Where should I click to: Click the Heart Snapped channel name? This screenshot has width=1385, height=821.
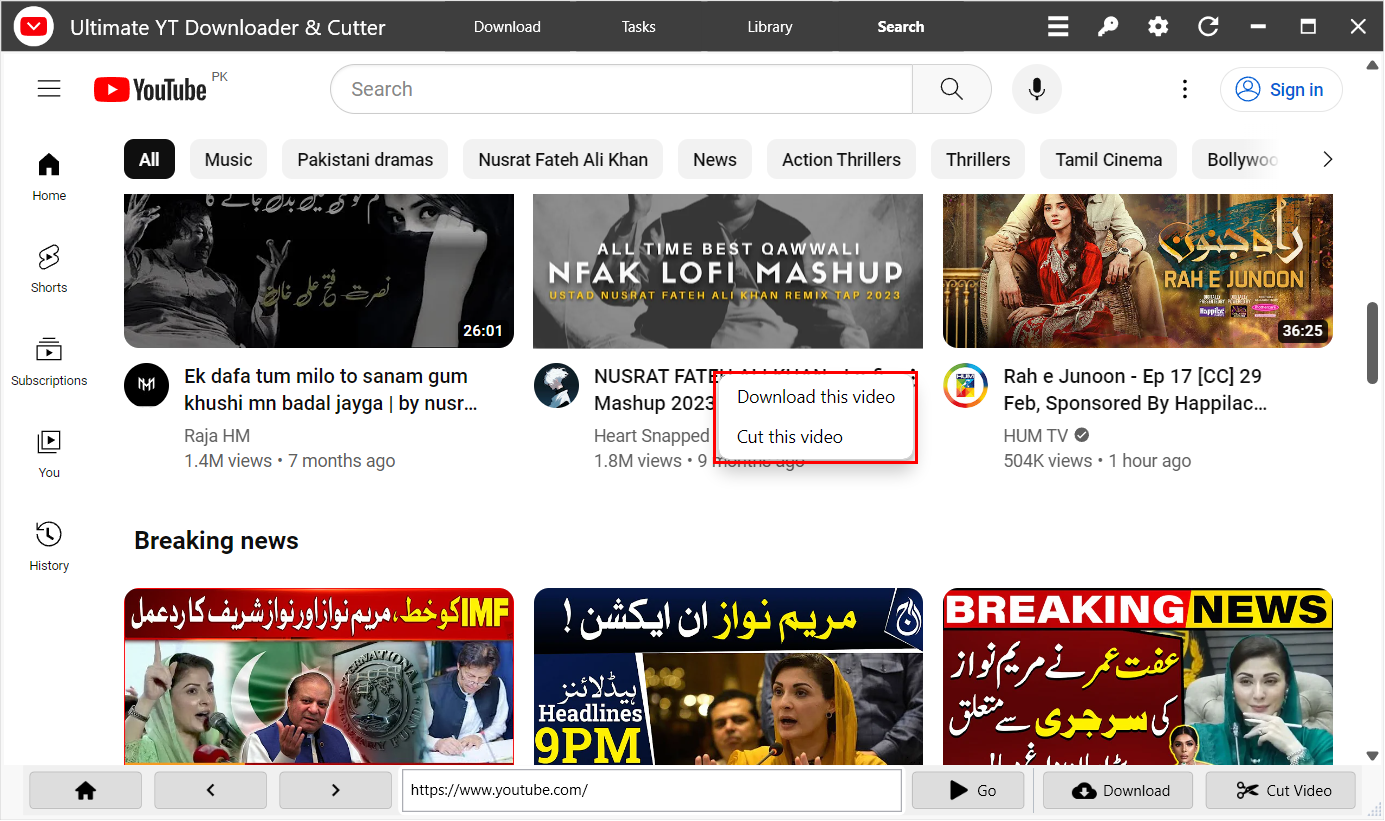point(651,436)
